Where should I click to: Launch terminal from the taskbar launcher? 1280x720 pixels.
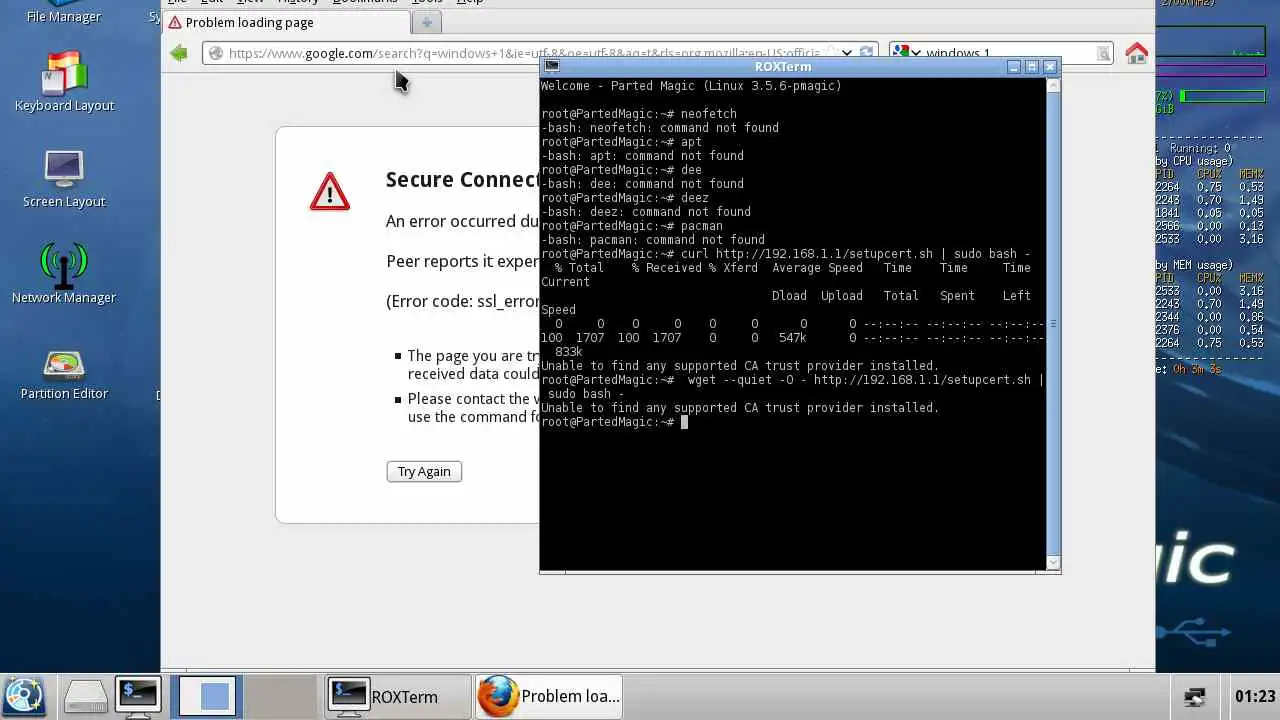coord(138,696)
